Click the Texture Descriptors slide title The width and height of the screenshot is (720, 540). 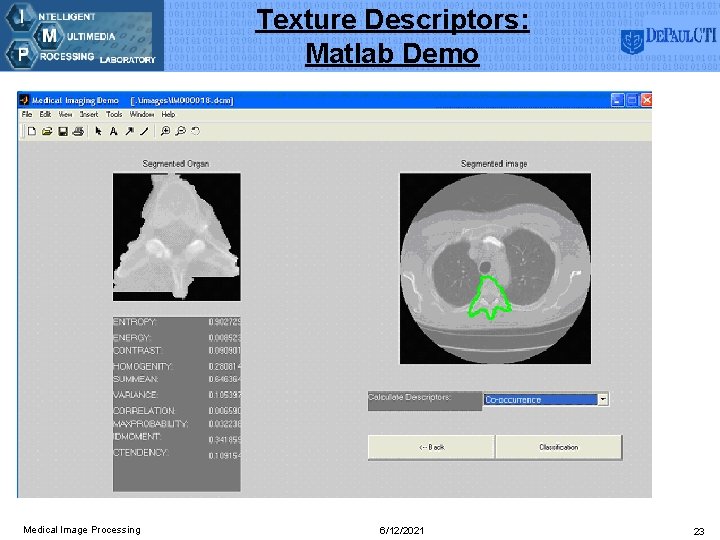[392, 37]
